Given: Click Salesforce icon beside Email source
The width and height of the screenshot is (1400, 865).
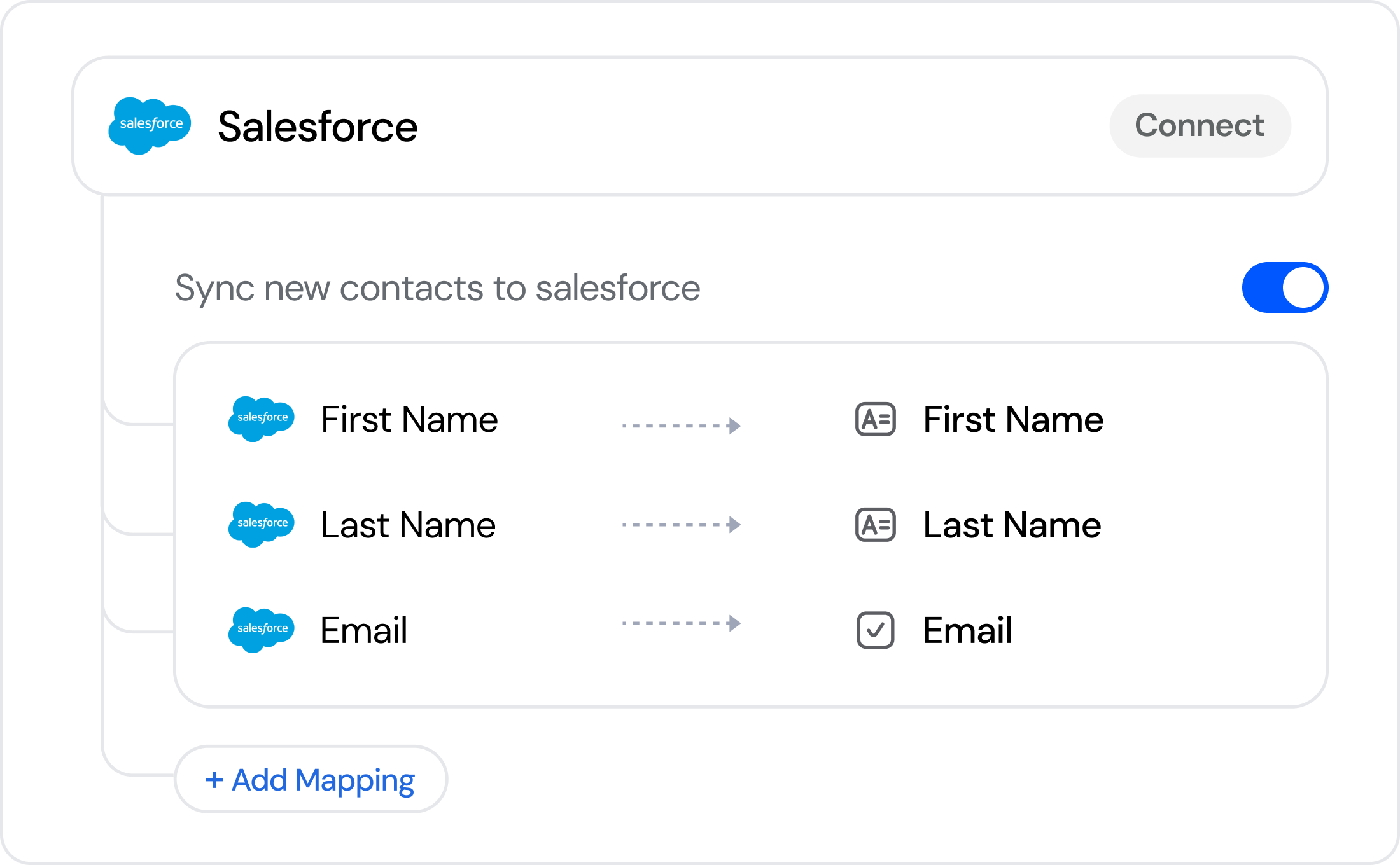Looking at the screenshot, I should pos(262,630).
